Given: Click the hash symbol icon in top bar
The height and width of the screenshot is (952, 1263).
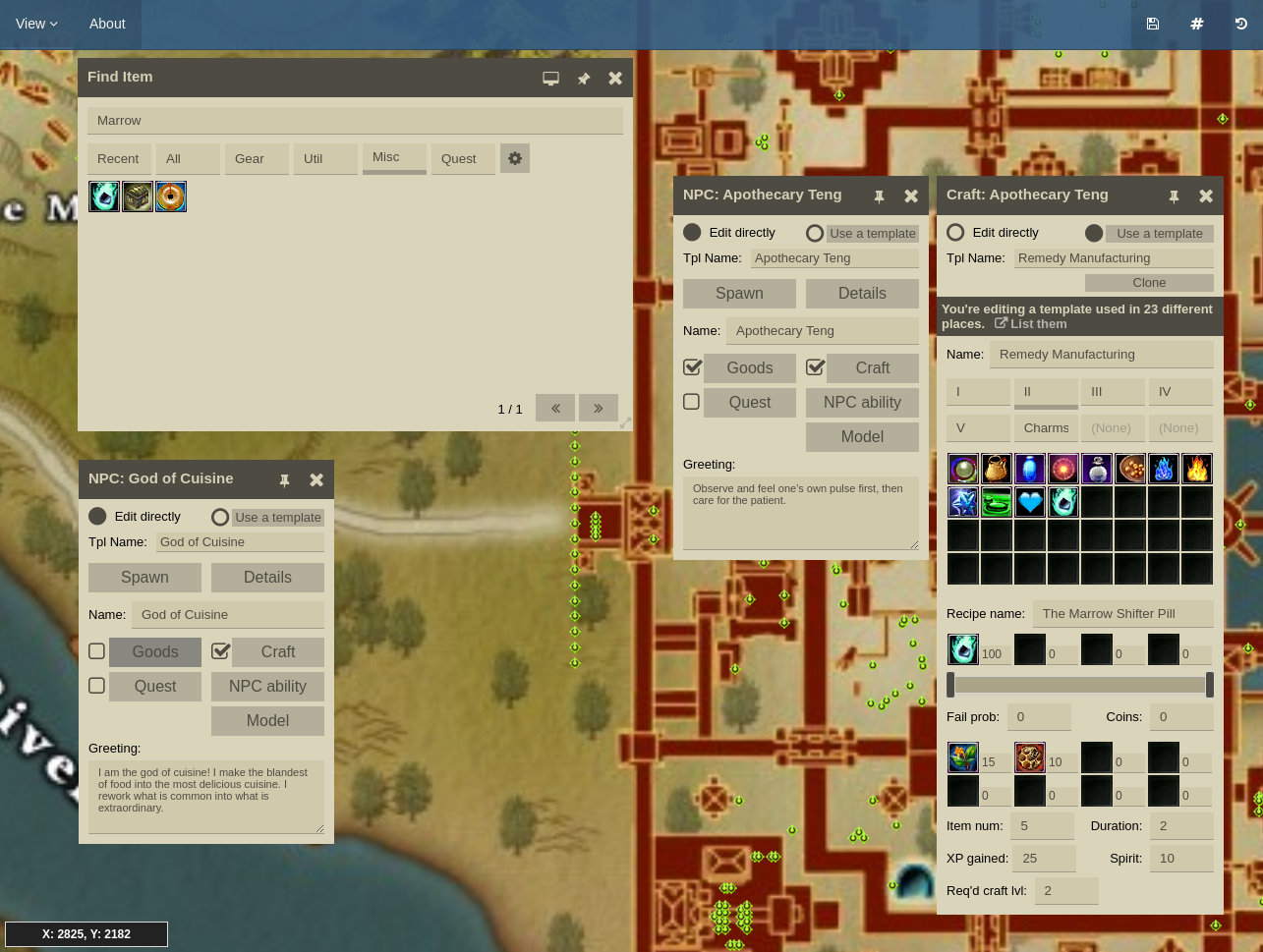Looking at the screenshot, I should [x=1197, y=24].
